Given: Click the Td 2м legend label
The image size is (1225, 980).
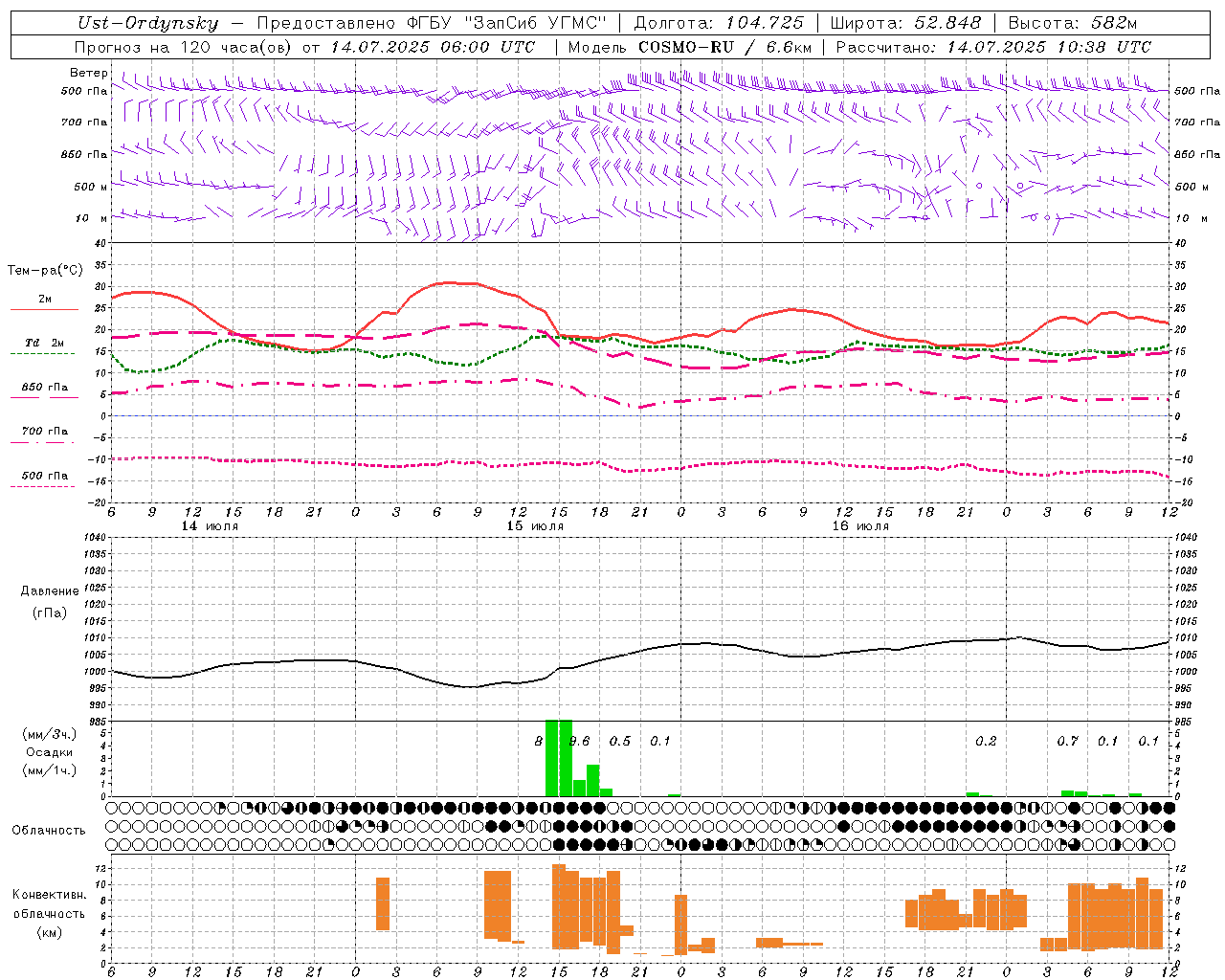Looking at the screenshot, I should (44, 343).
